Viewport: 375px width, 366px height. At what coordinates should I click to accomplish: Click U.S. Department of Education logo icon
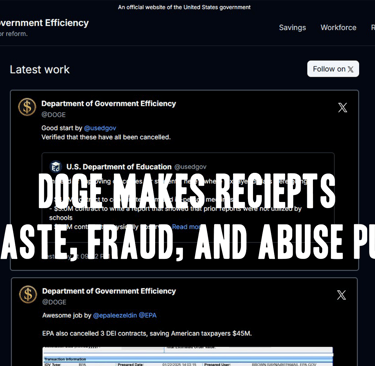(x=56, y=167)
